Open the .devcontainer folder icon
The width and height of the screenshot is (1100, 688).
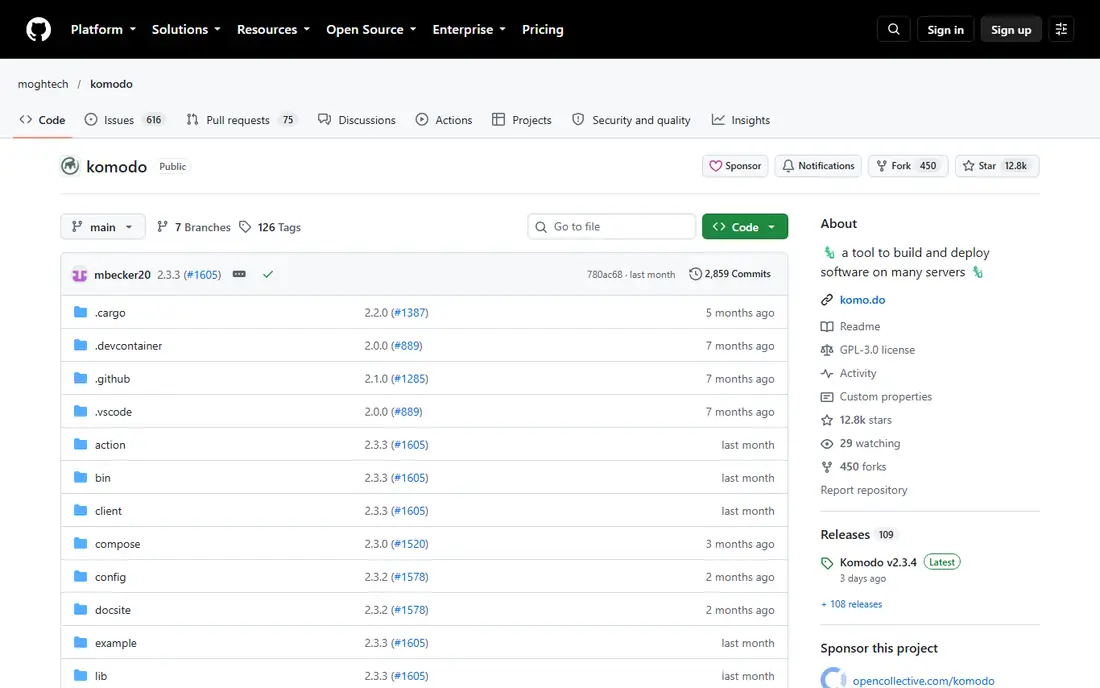click(x=81, y=345)
